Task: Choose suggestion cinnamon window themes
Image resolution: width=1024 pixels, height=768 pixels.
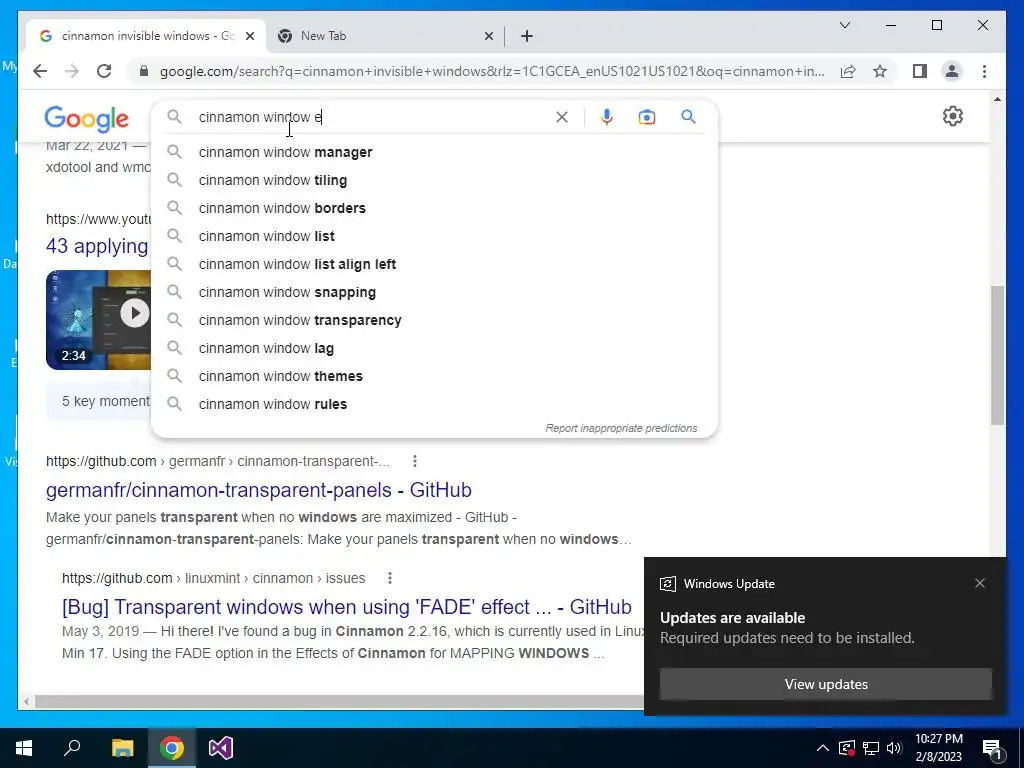Action: pos(434,377)
